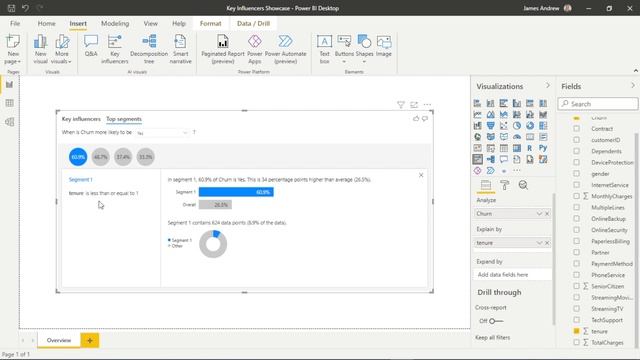Viewport: 640px width, 360px height.
Task: Insert an Image element
Action: tap(384, 46)
